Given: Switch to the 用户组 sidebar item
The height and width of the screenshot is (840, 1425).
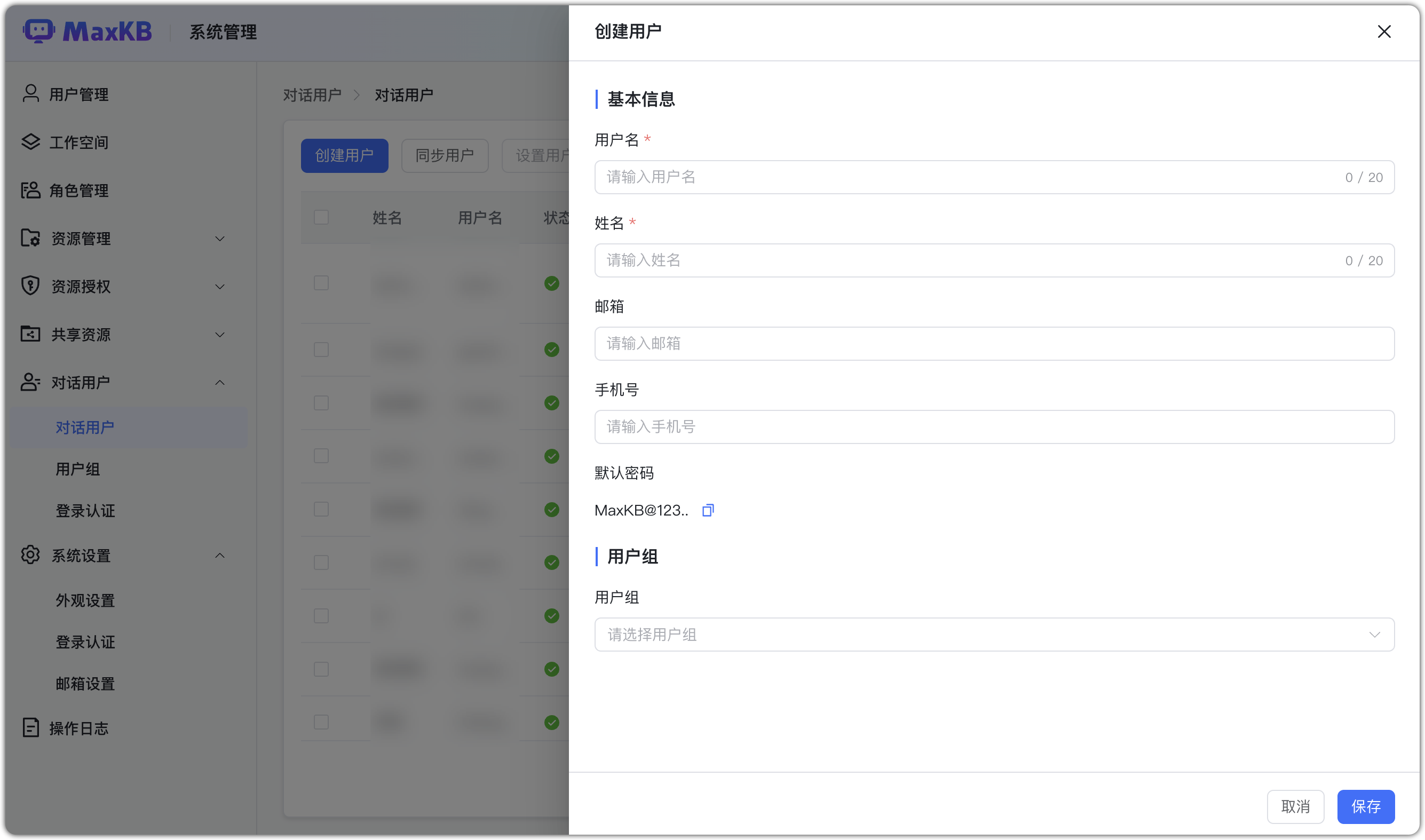Looking at the screenshot, I should [x=77, y=469].
